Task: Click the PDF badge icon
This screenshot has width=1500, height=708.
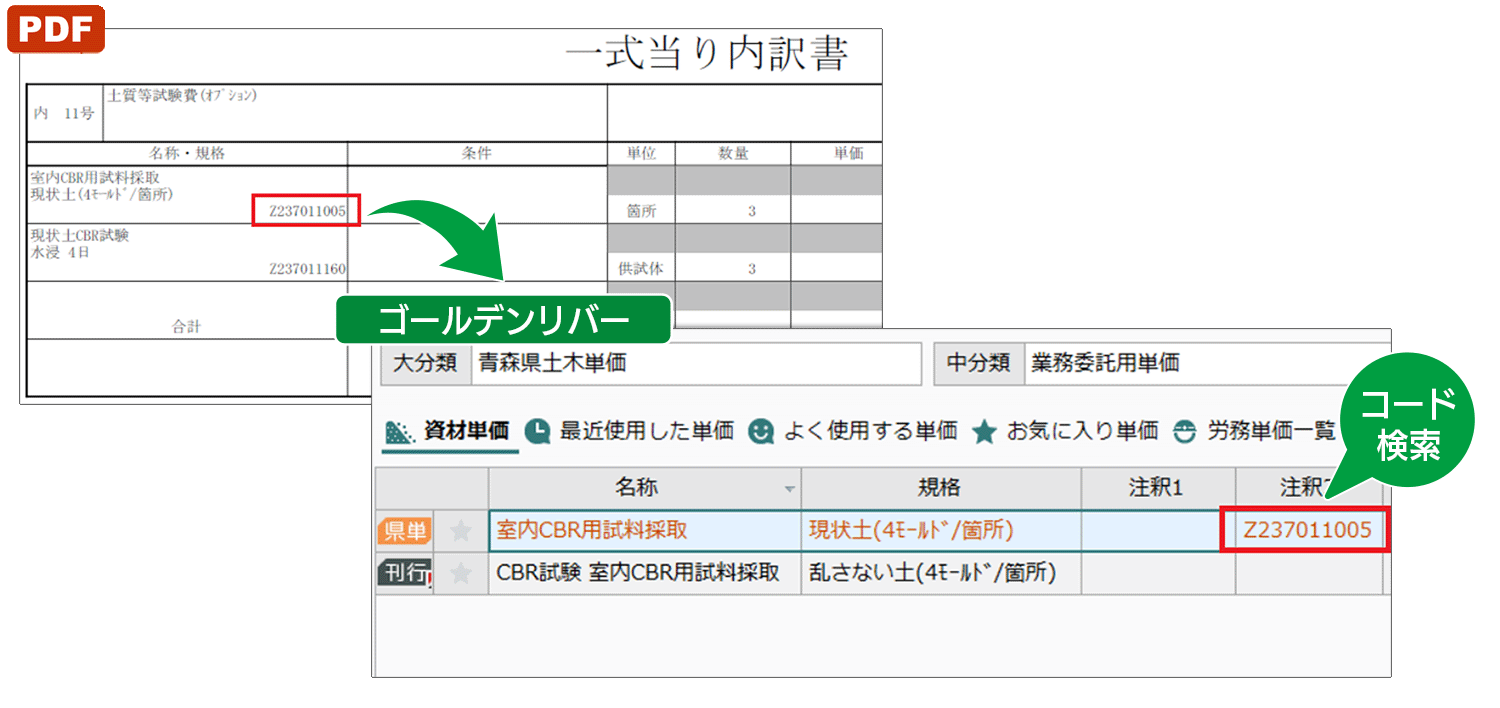Action: [55, 28]
